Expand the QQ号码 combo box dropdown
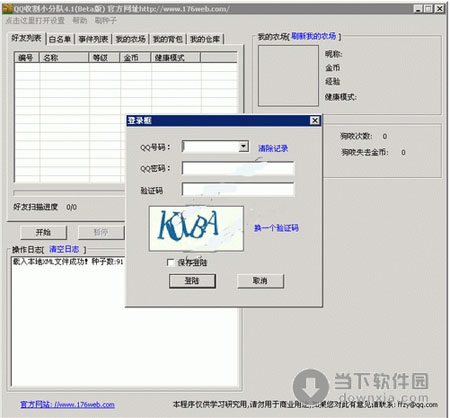 coord(244,146)
